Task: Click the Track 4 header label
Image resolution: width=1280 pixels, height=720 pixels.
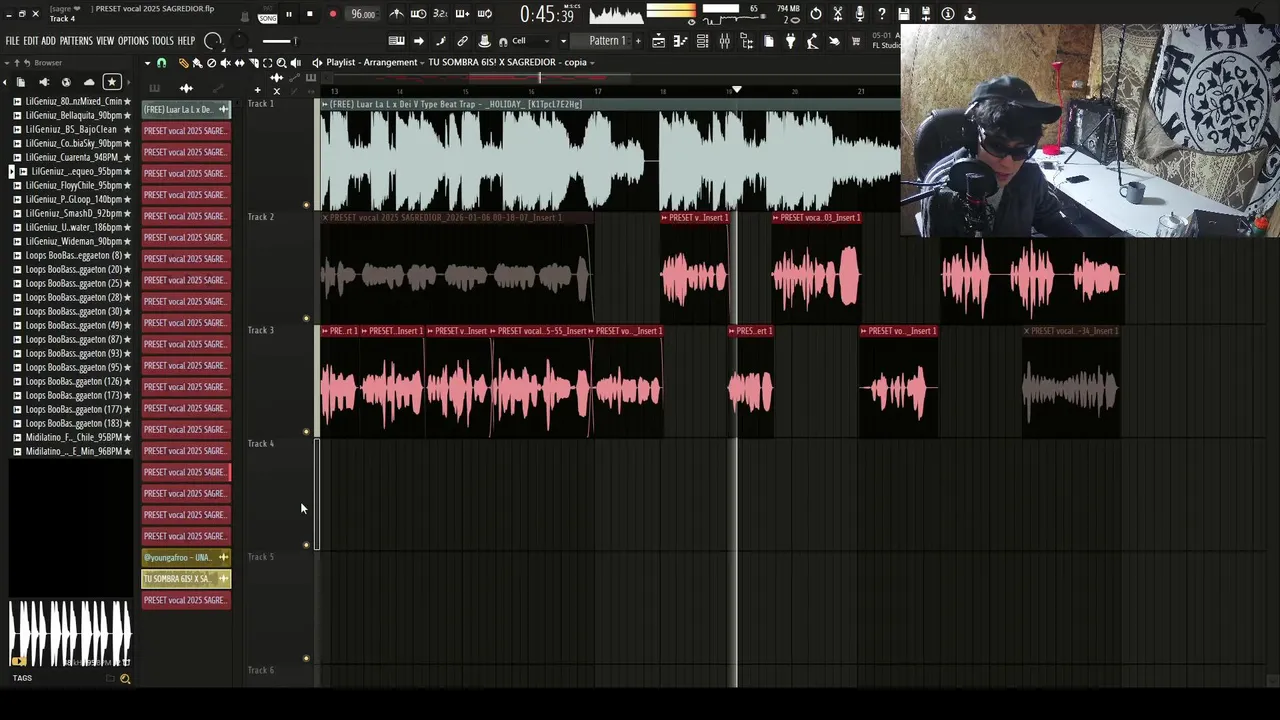Action: [x=261, y=444]
